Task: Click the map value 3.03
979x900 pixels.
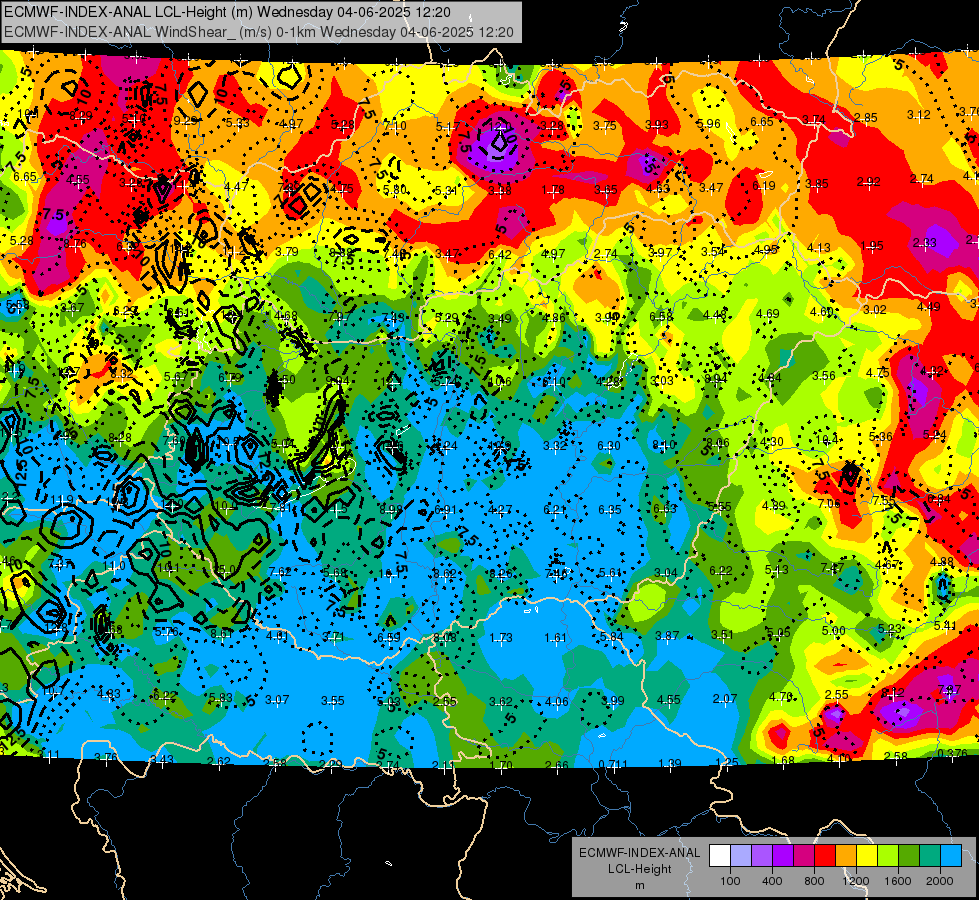Action: pyautogui.click(x=662, y=380)
